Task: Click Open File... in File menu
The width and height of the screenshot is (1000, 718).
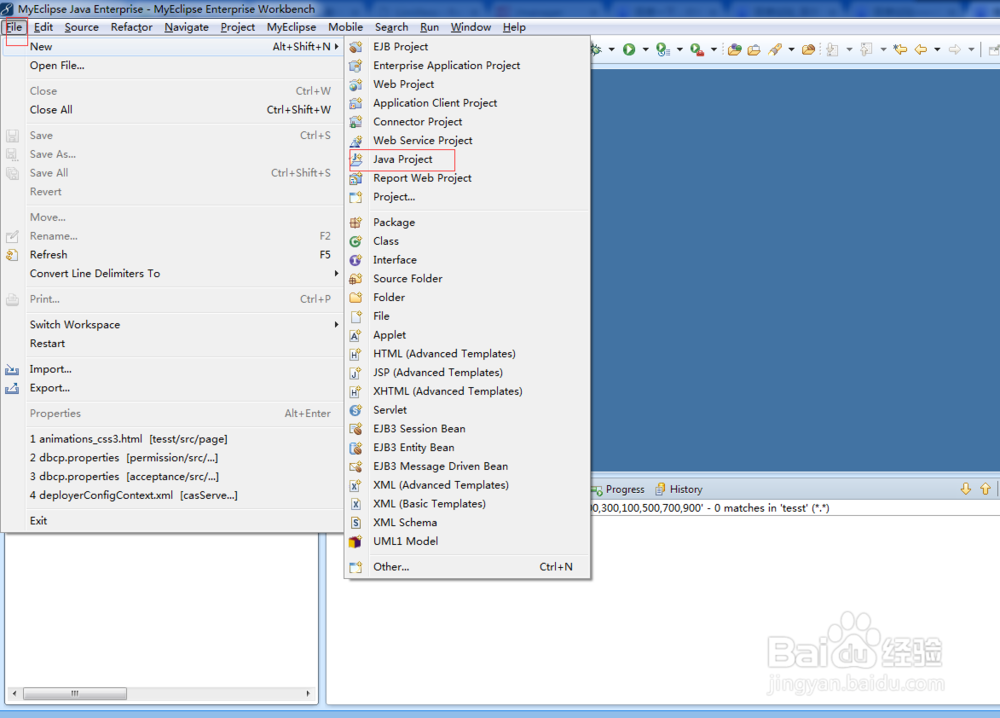Action: tap(172, 65)
